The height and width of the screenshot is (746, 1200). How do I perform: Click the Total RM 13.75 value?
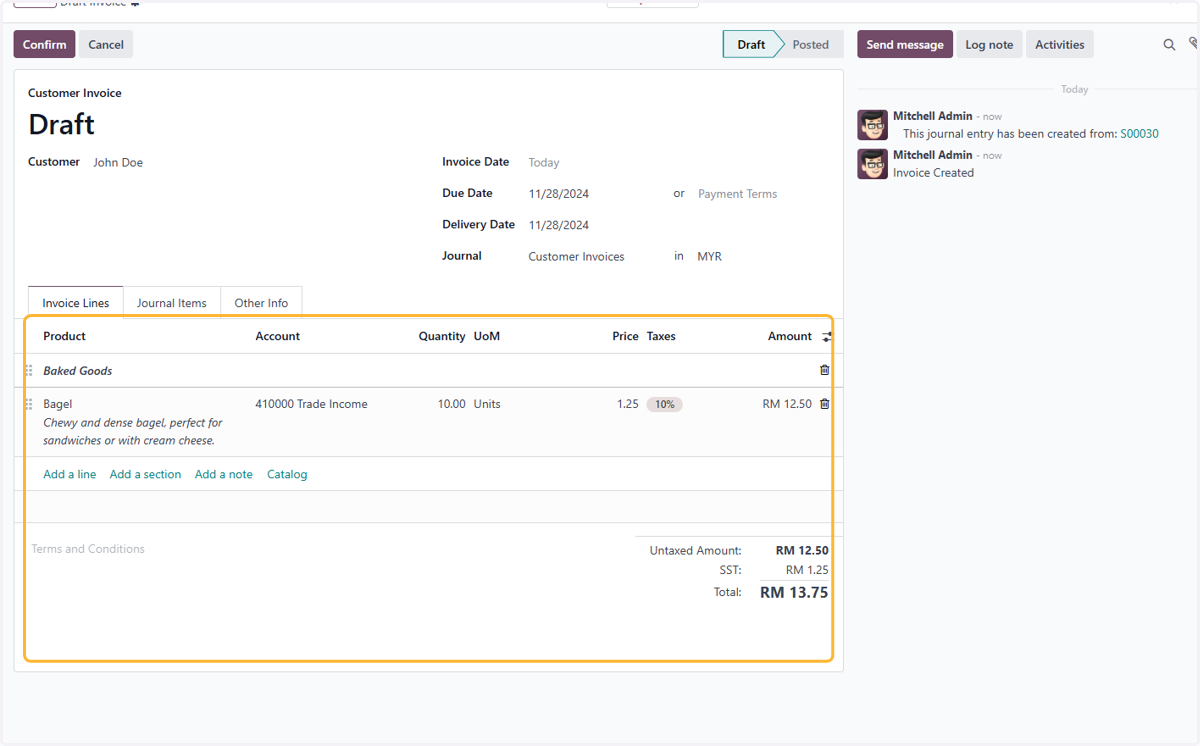coord(794,592)
